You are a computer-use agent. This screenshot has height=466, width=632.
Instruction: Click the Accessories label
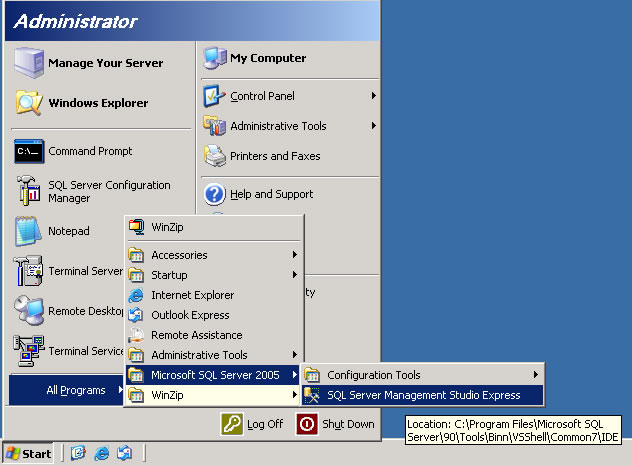pyautogui.click(x=179, y=255)
